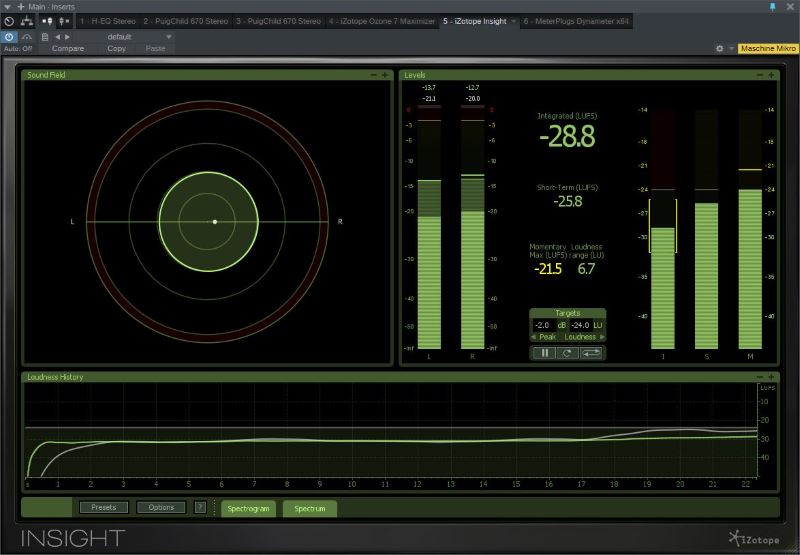Viewport: 800px width, 555px height.
Task: Click the left arrow beside Peak
Action: 534,337
